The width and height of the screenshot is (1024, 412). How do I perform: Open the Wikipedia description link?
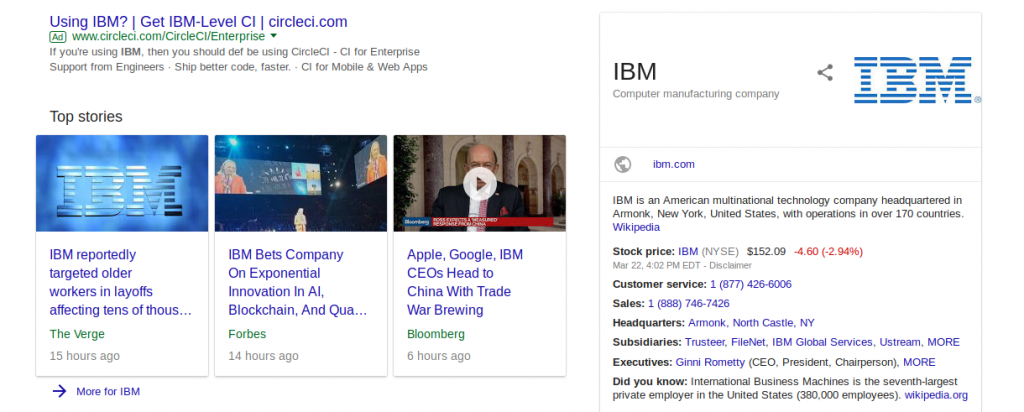click(x=636, y=227)
